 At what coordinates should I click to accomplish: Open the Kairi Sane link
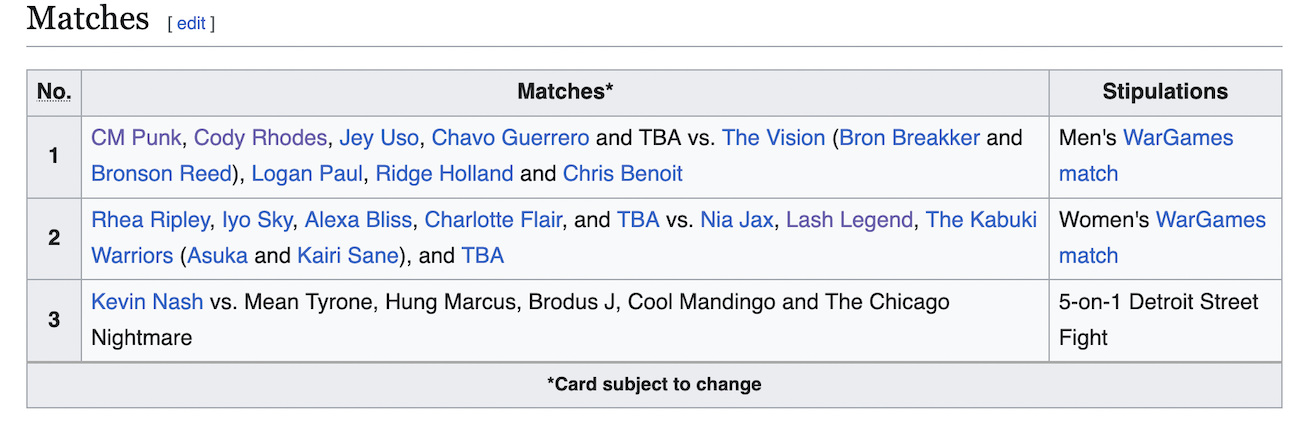click(x=347, y=256)
